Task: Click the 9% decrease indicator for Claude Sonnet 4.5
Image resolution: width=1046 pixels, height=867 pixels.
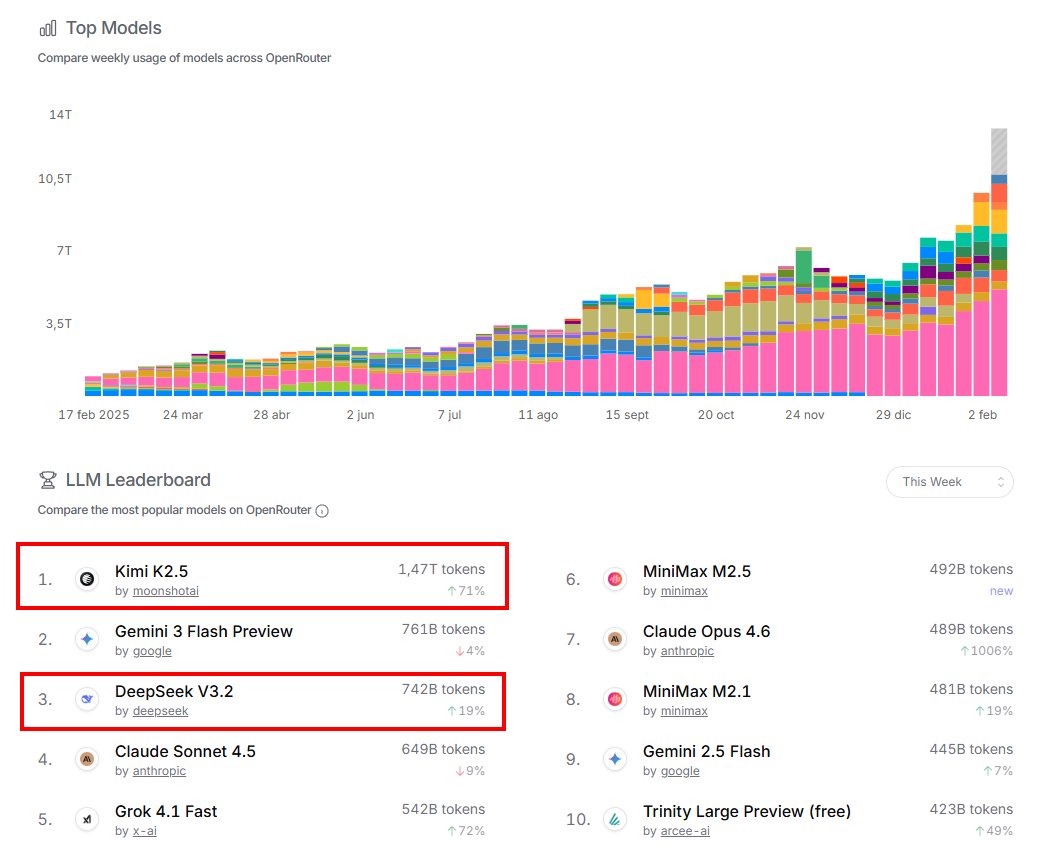Action: click(470, 771)
